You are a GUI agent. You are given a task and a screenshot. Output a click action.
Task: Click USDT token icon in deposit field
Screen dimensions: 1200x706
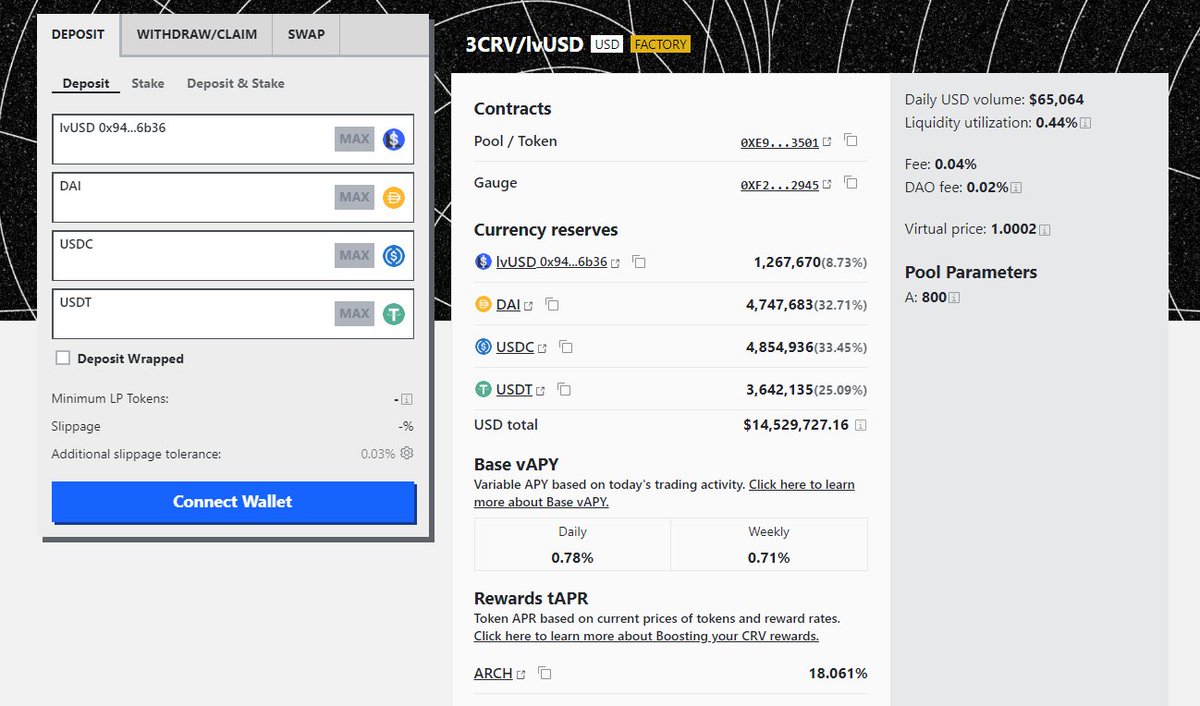394,314
